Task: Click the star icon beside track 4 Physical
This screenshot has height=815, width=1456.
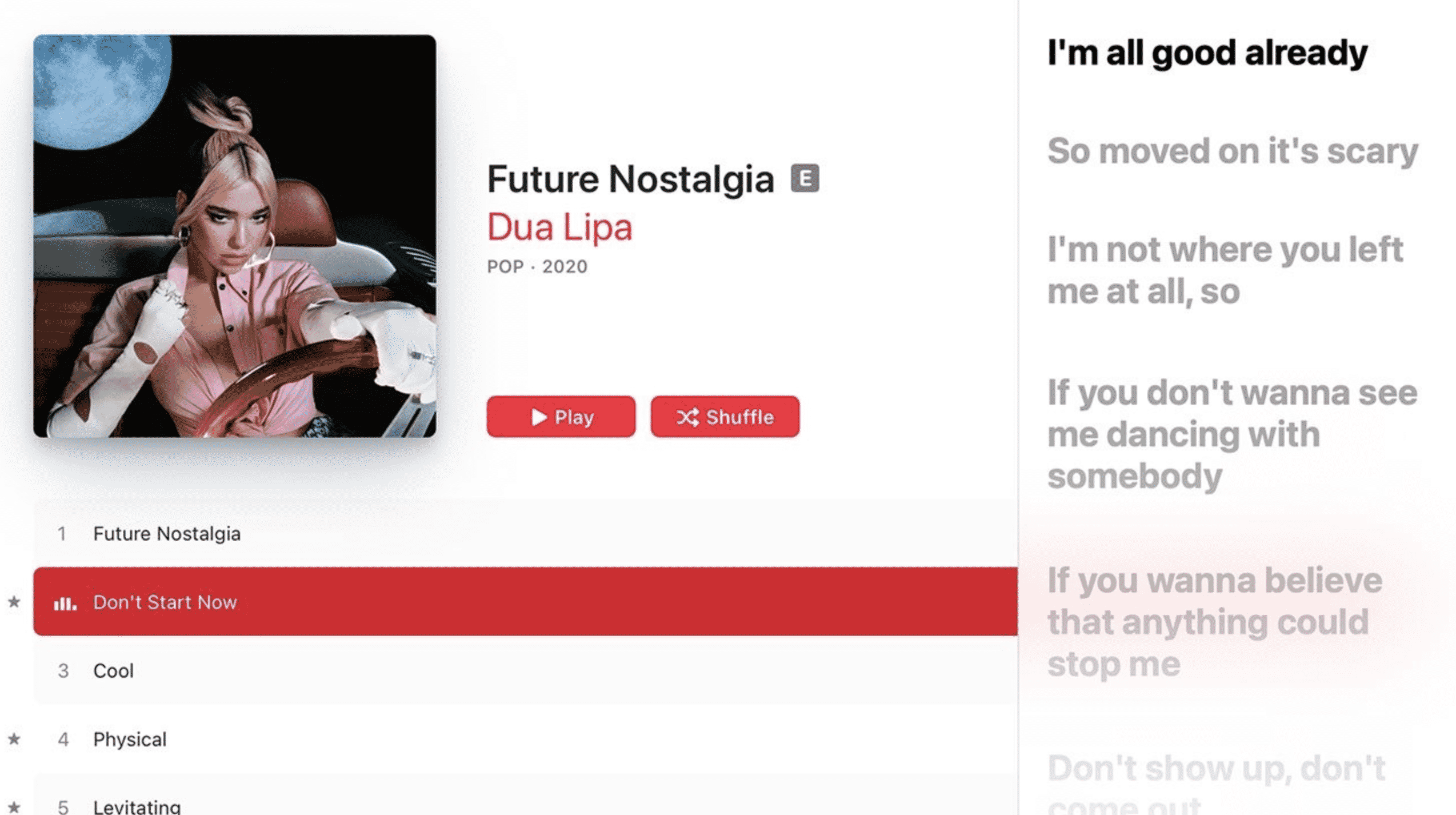Action: click(x=14, y=739)
